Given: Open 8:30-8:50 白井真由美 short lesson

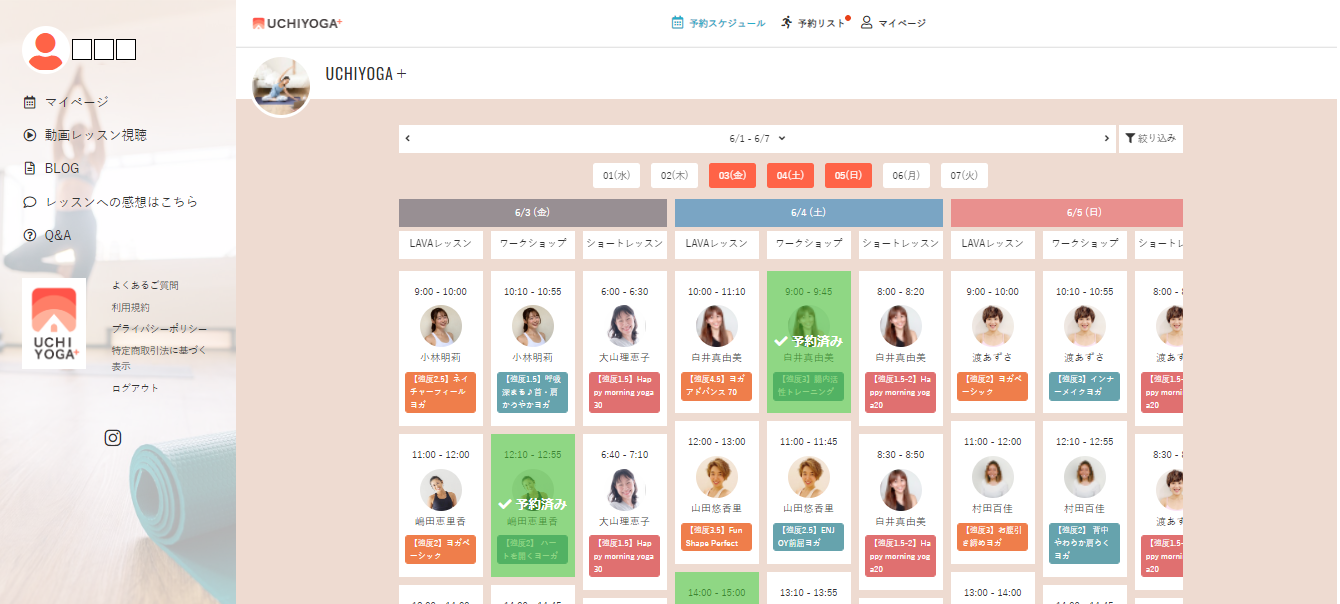Looking at the screenshot, I should pyautogui.click(x=901, y=512).
